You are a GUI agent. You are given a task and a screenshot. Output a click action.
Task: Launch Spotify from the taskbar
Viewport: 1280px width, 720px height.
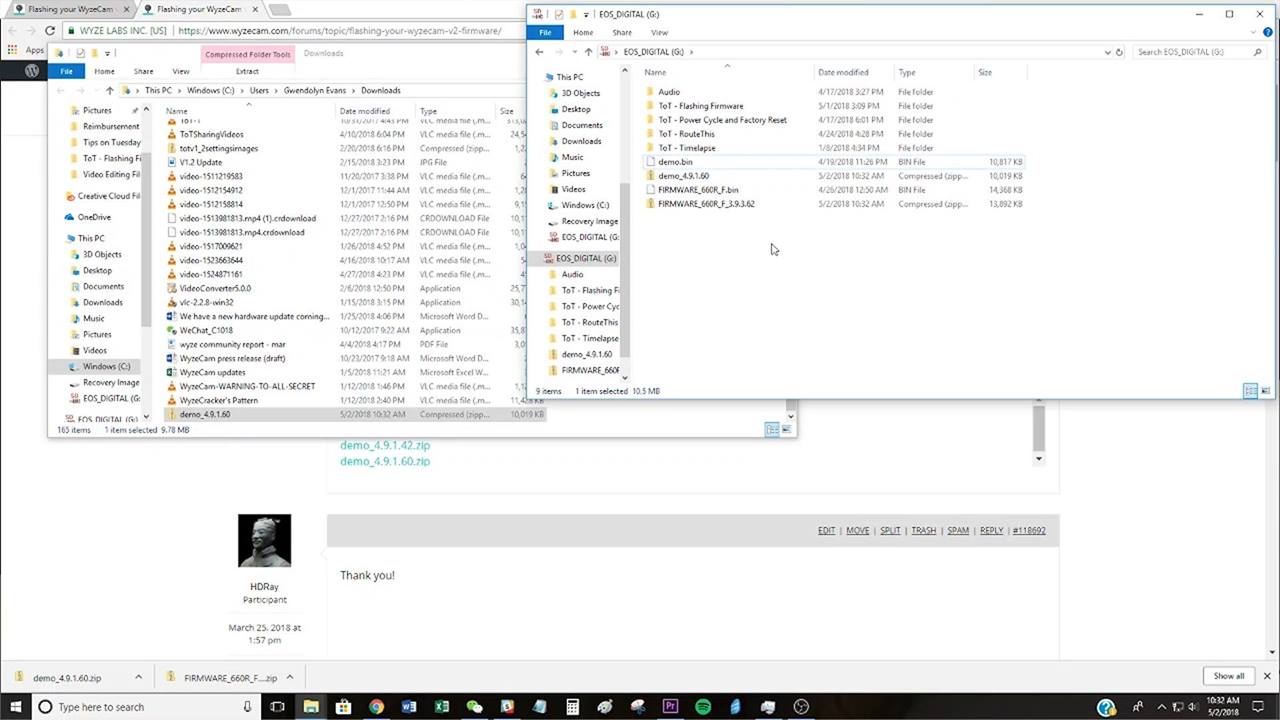[x=703, y=707]
